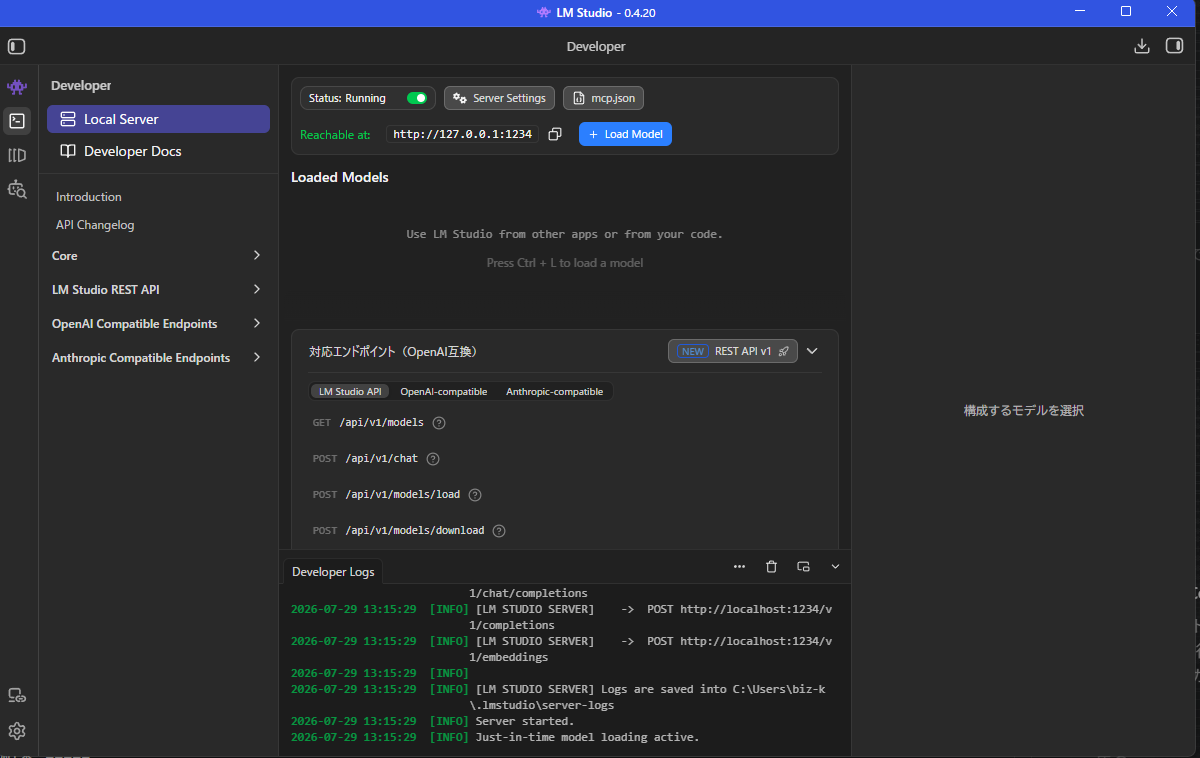
Task: Collapse the 対応エンドポイント panel chevron
Action: point(812,351)
